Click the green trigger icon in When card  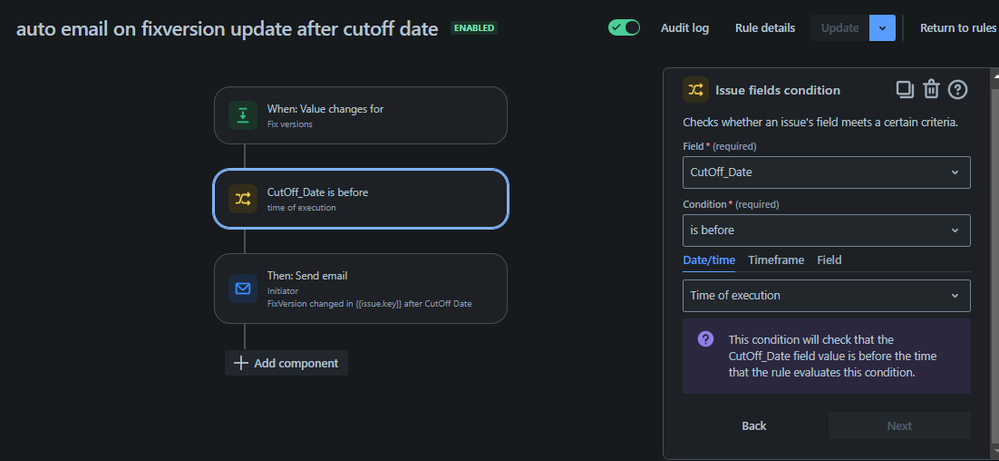point(243,115)
